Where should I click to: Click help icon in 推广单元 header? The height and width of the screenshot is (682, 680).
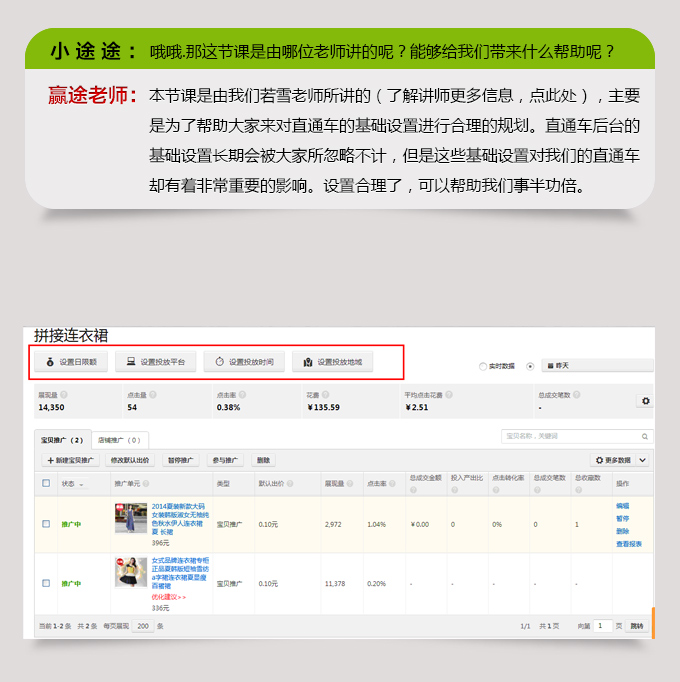click(146, 484)
